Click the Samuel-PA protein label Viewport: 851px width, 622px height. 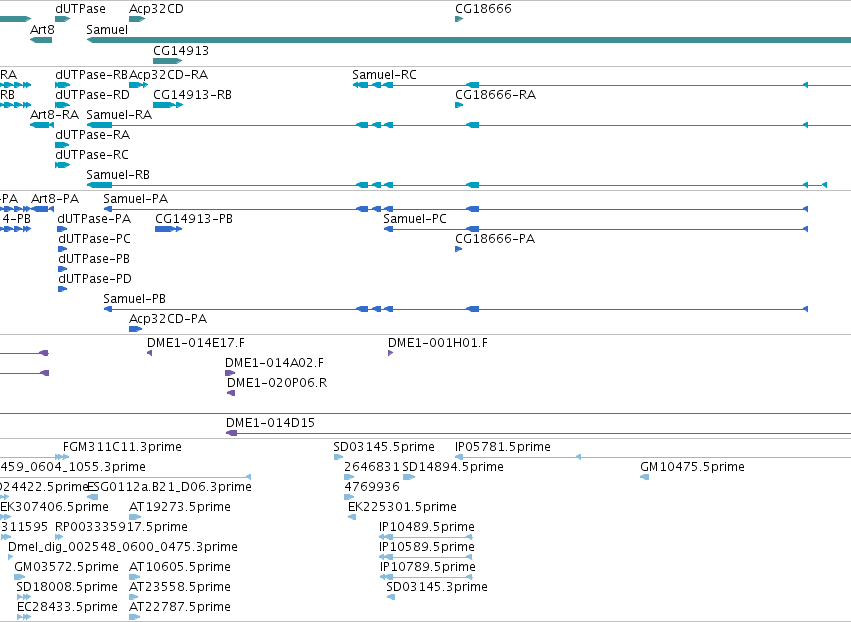136,199
